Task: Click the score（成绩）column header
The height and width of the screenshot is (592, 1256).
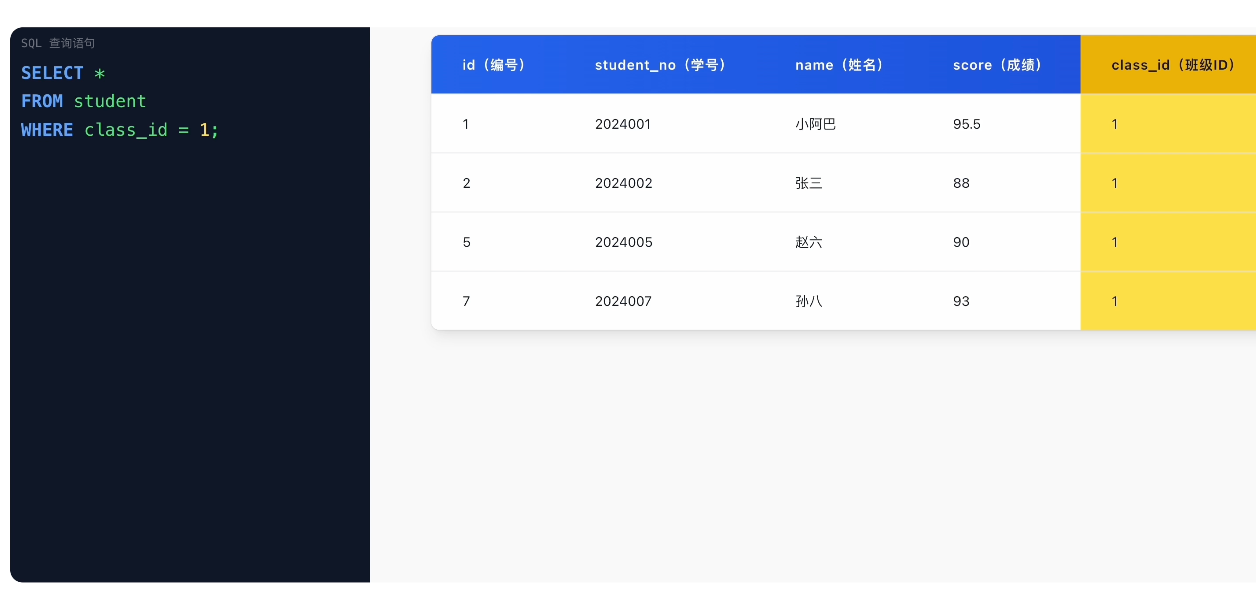Action: click(997, 65)
